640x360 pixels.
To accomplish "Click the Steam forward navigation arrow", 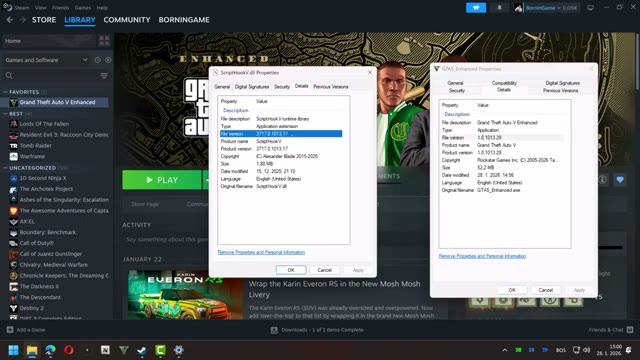I will click(23, 20).
